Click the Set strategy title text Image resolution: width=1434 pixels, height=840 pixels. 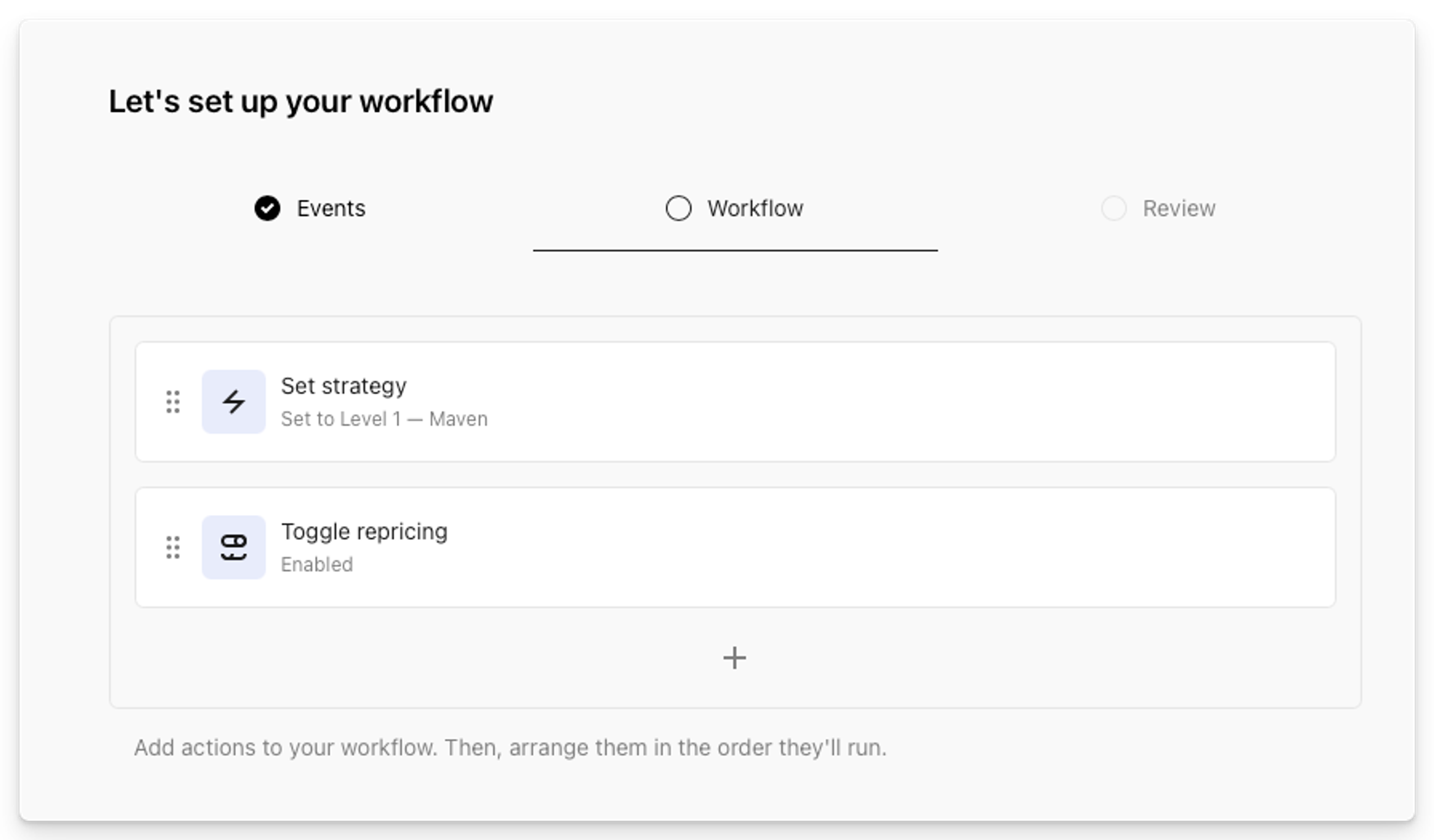344,386
